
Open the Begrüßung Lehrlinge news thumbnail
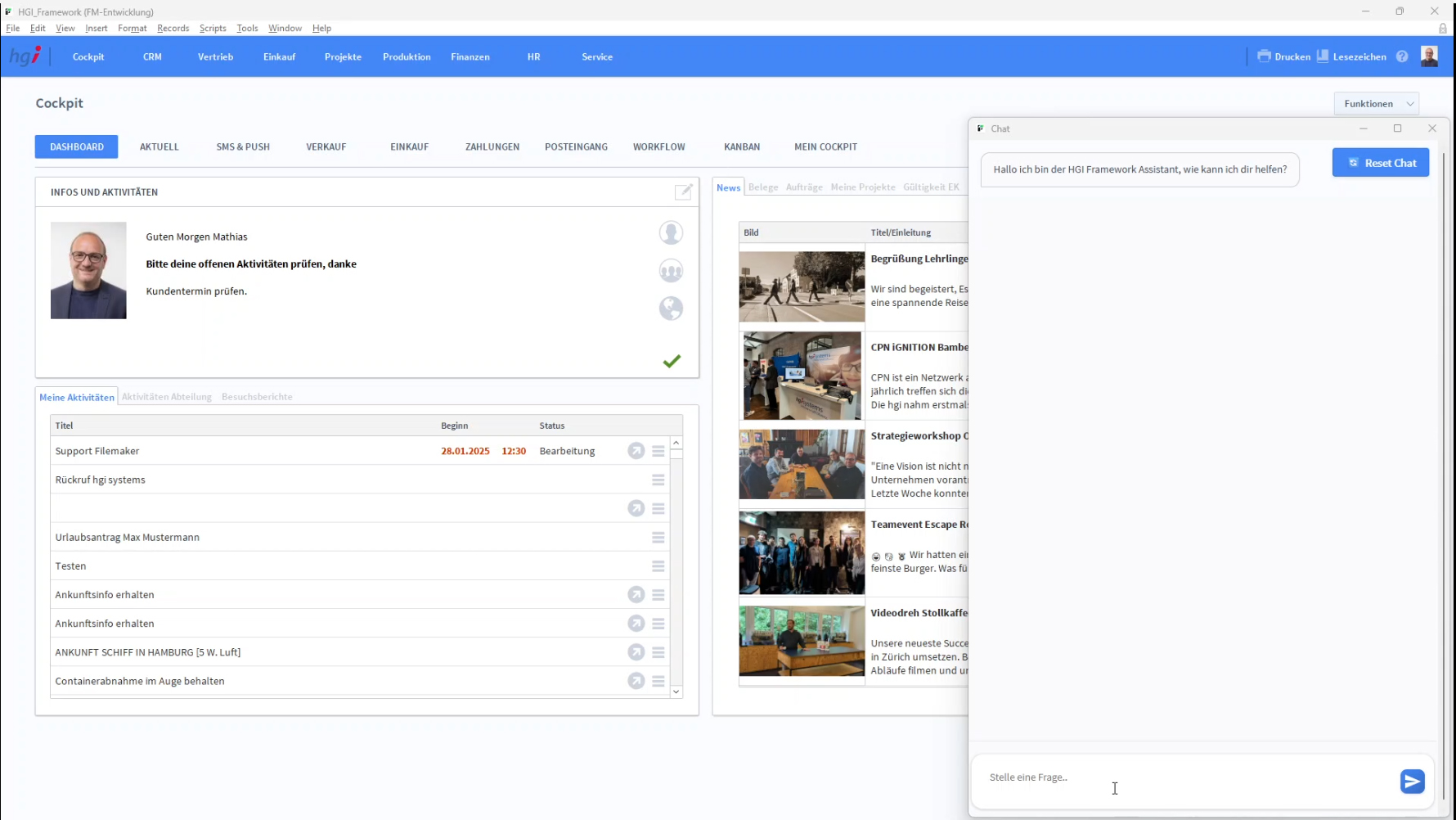pos(802,286)
